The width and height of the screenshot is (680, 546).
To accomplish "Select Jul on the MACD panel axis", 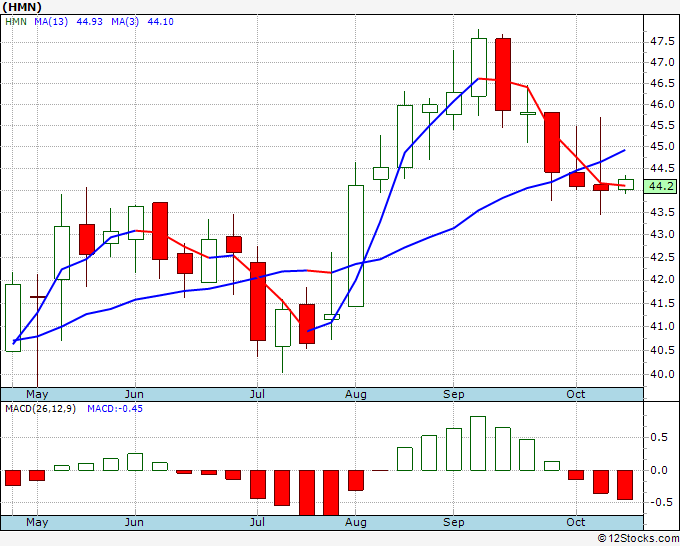I will [257, 522].
